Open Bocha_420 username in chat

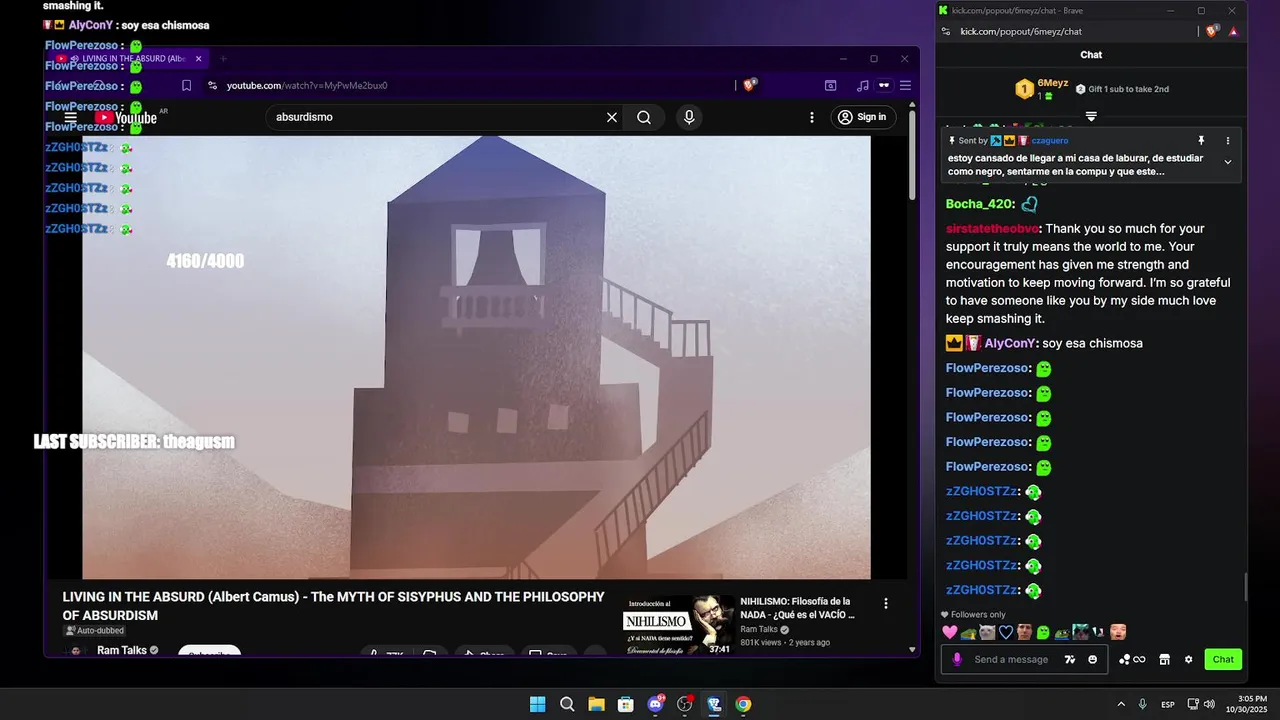point(980,204)
